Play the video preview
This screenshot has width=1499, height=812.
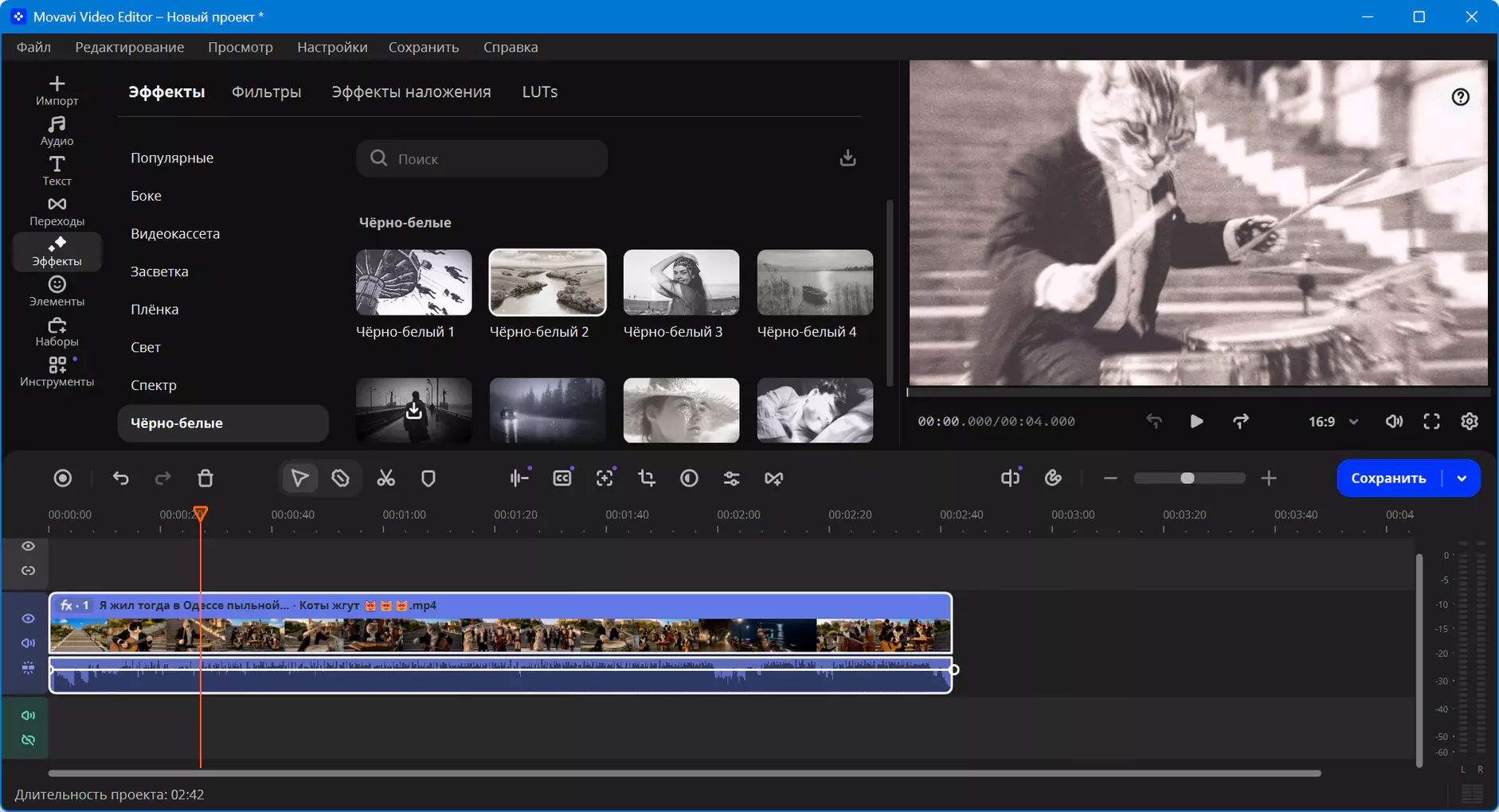click(x=1196, y=422)
